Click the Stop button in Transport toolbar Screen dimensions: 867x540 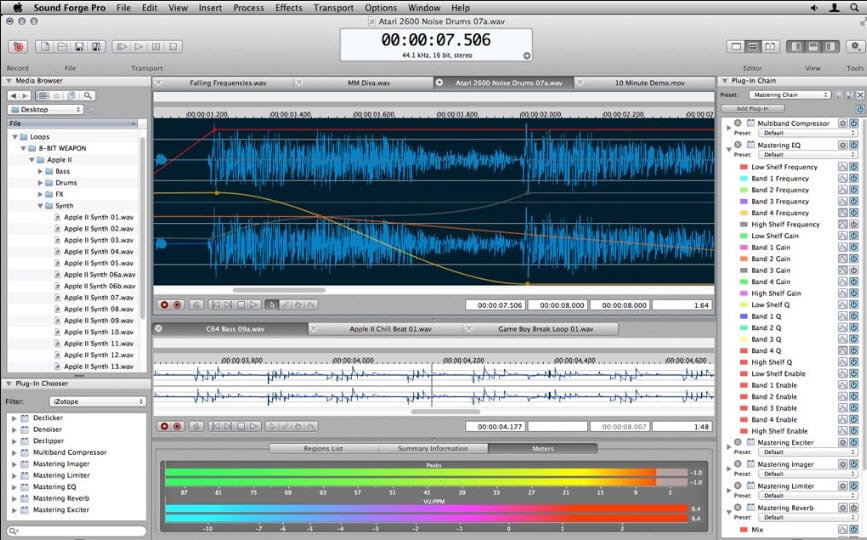tap(171, 46)
